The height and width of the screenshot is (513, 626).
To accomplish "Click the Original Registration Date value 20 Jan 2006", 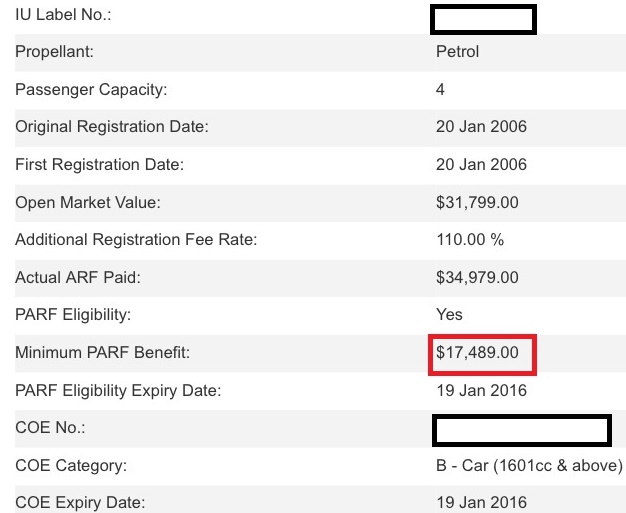I will [x=481, y=127].
